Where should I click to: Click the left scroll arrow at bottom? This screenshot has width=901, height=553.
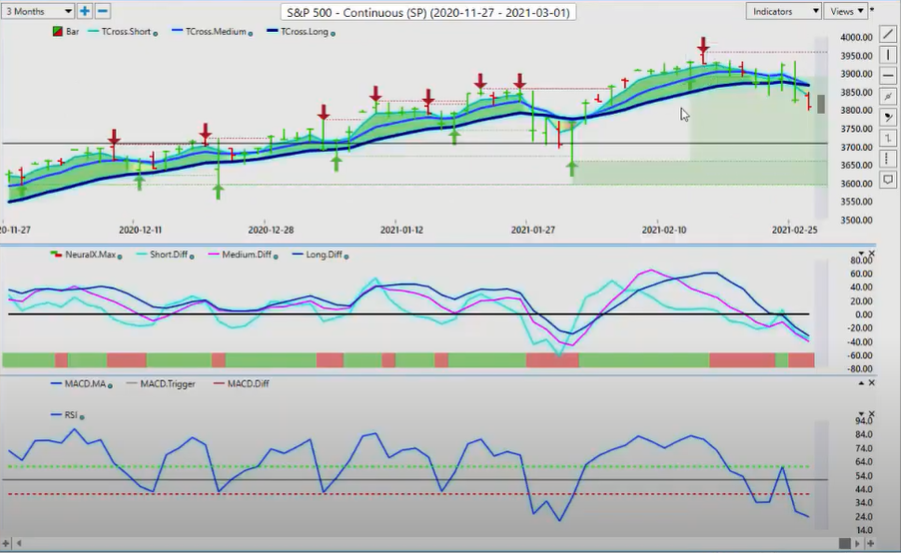coord(19,543)
